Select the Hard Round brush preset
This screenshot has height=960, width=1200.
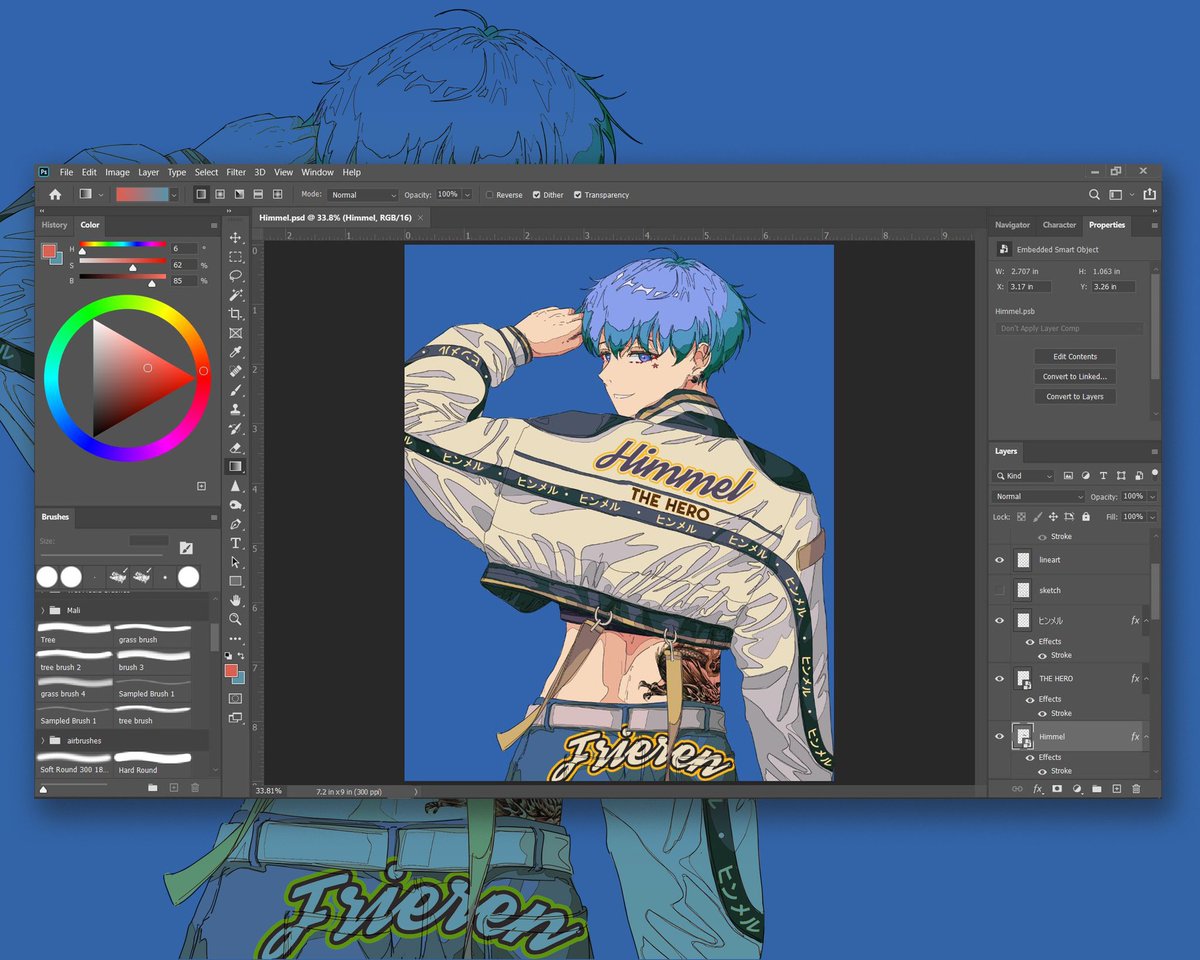[x=153, y=763]
